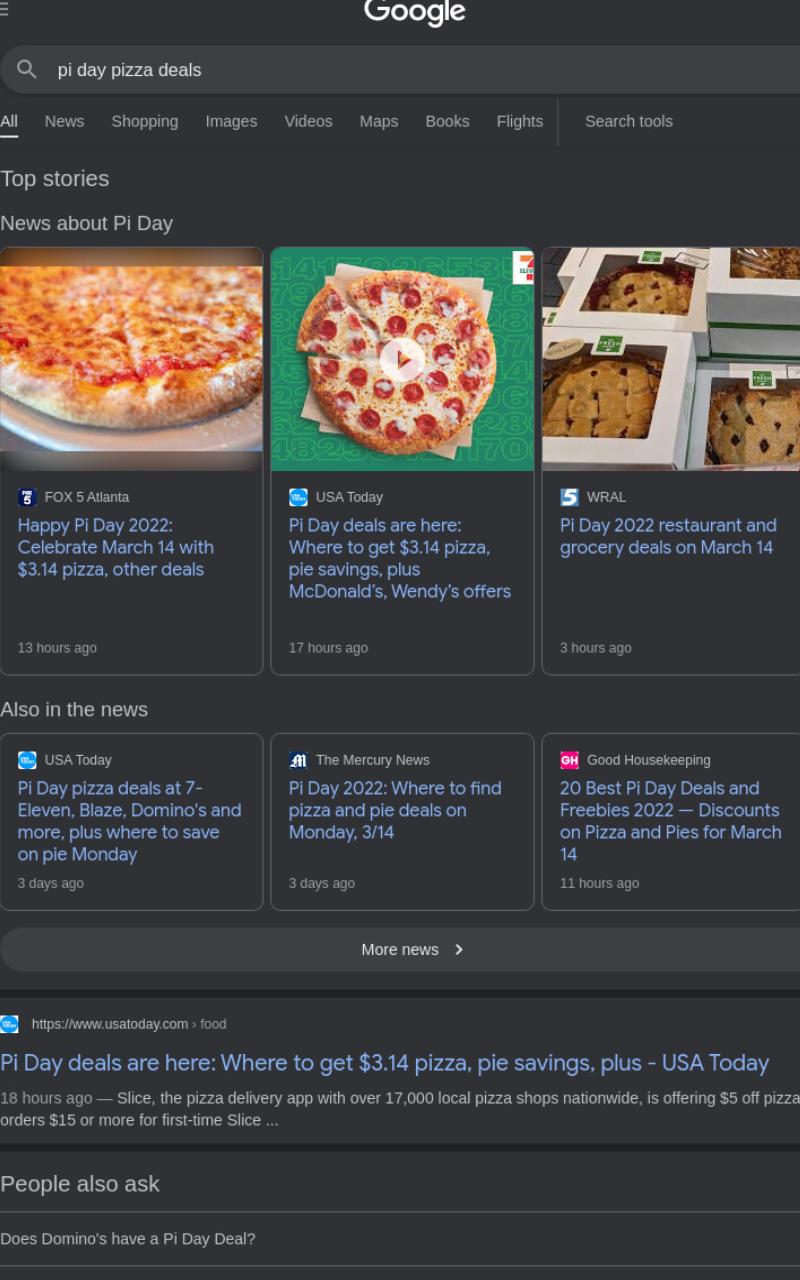Click the 11 hours ago timestamp

(x=599, y=883)
